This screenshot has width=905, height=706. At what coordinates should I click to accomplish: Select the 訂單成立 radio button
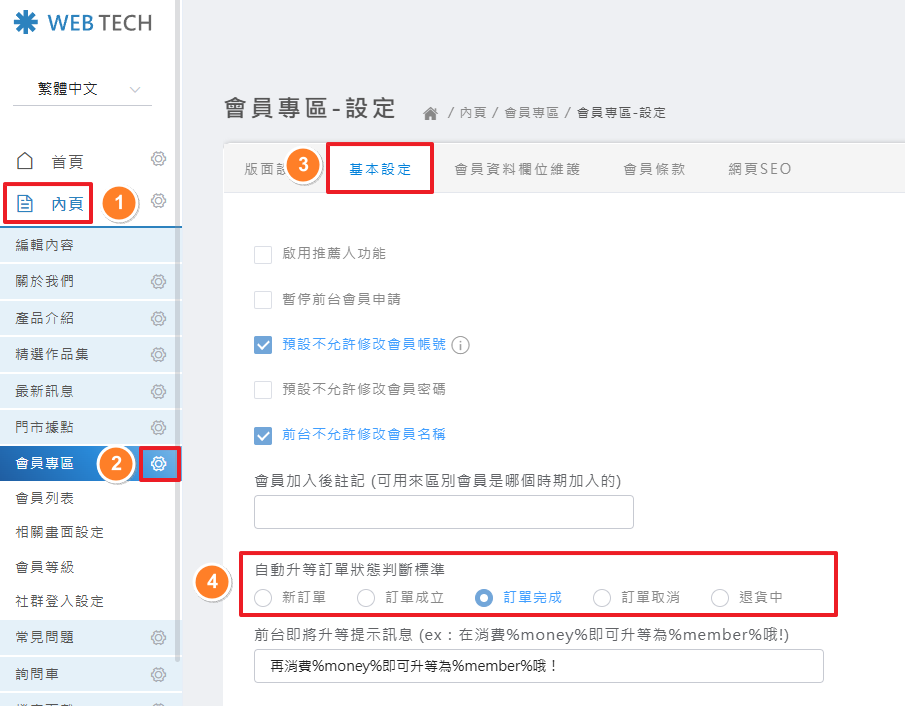(366, 598)
